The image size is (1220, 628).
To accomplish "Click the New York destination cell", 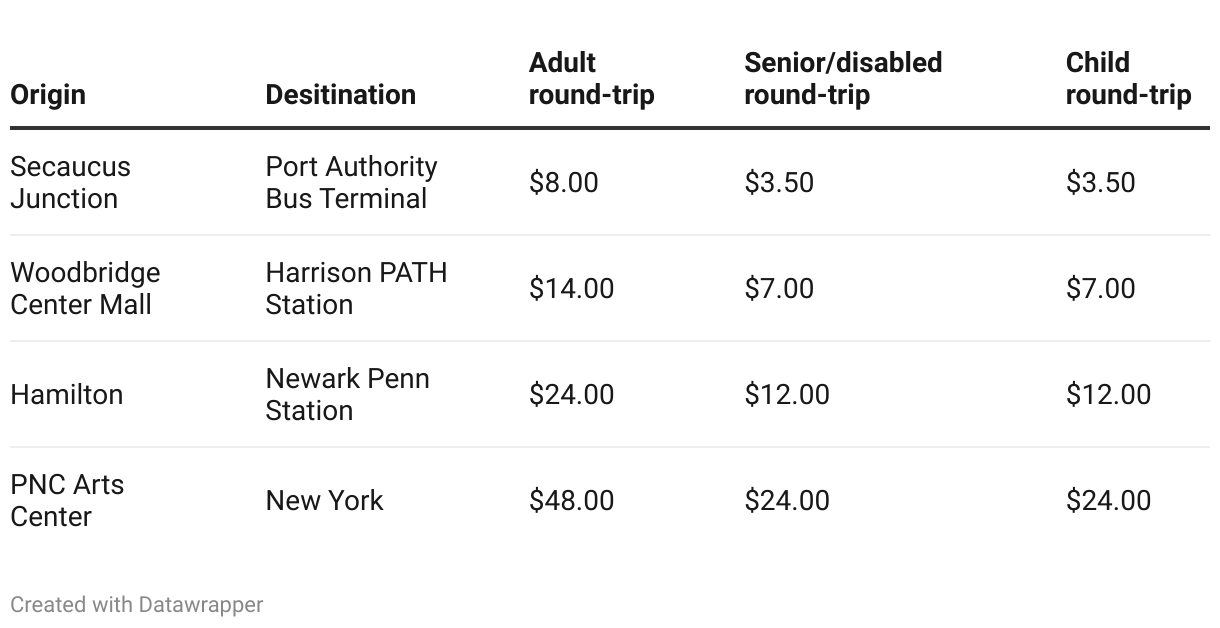I will click(324, 501).
